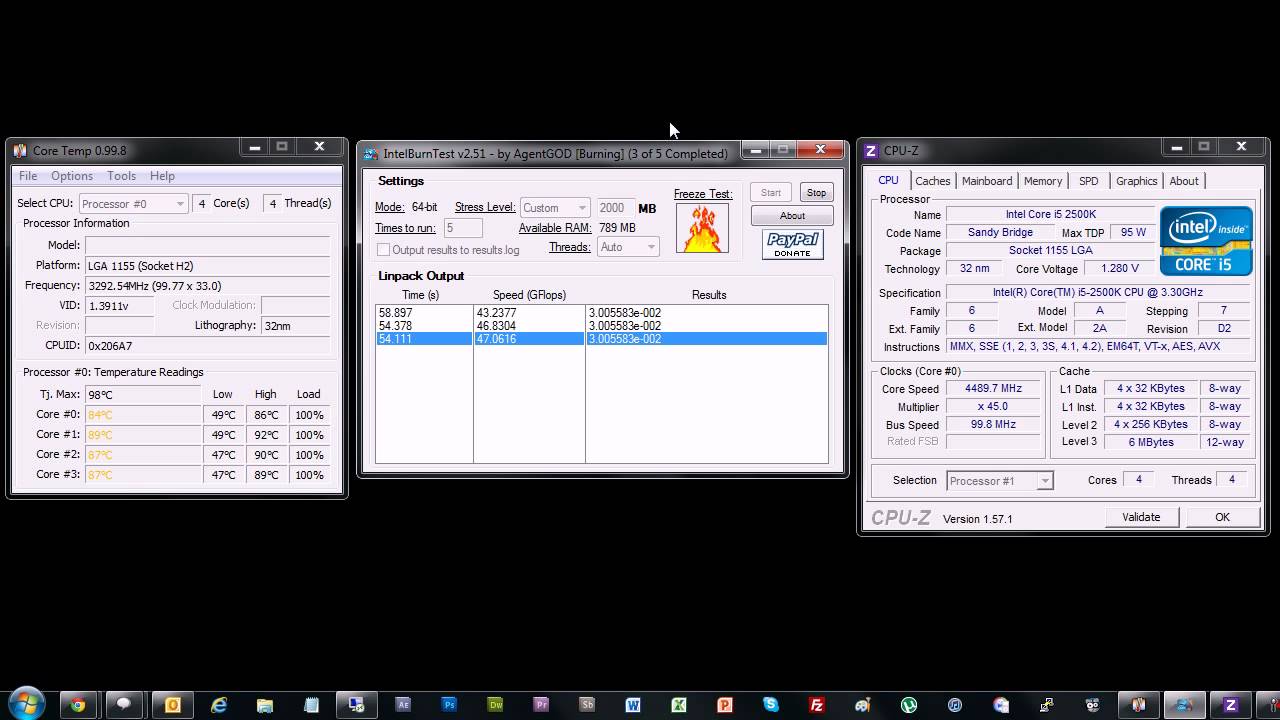Open Google Chrome from the taskbar
Viewport: 1280px width, 720px height.
pos(78,704)
